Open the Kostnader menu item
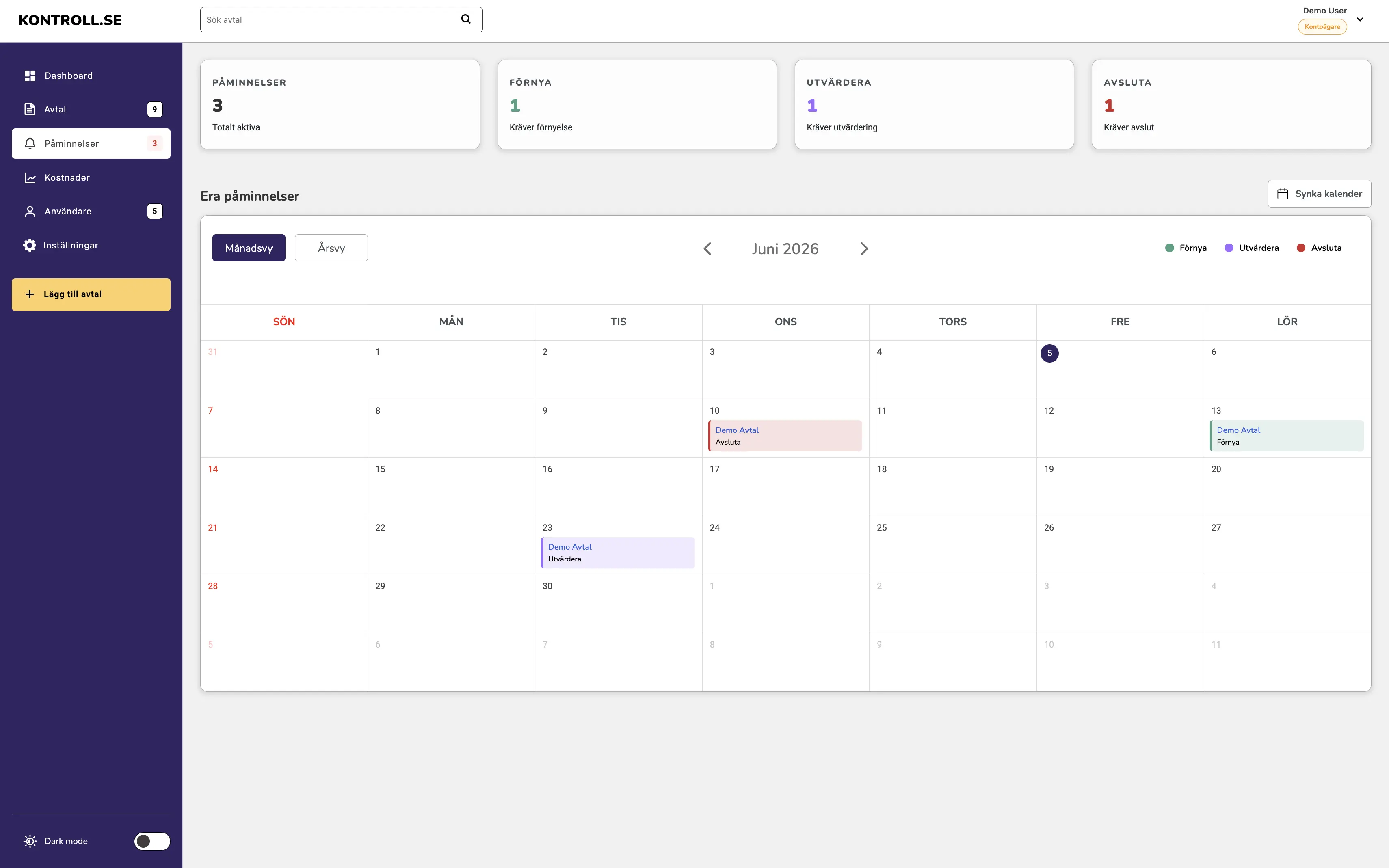Viewport: 1389px width, 868px height. click(91, 178)
